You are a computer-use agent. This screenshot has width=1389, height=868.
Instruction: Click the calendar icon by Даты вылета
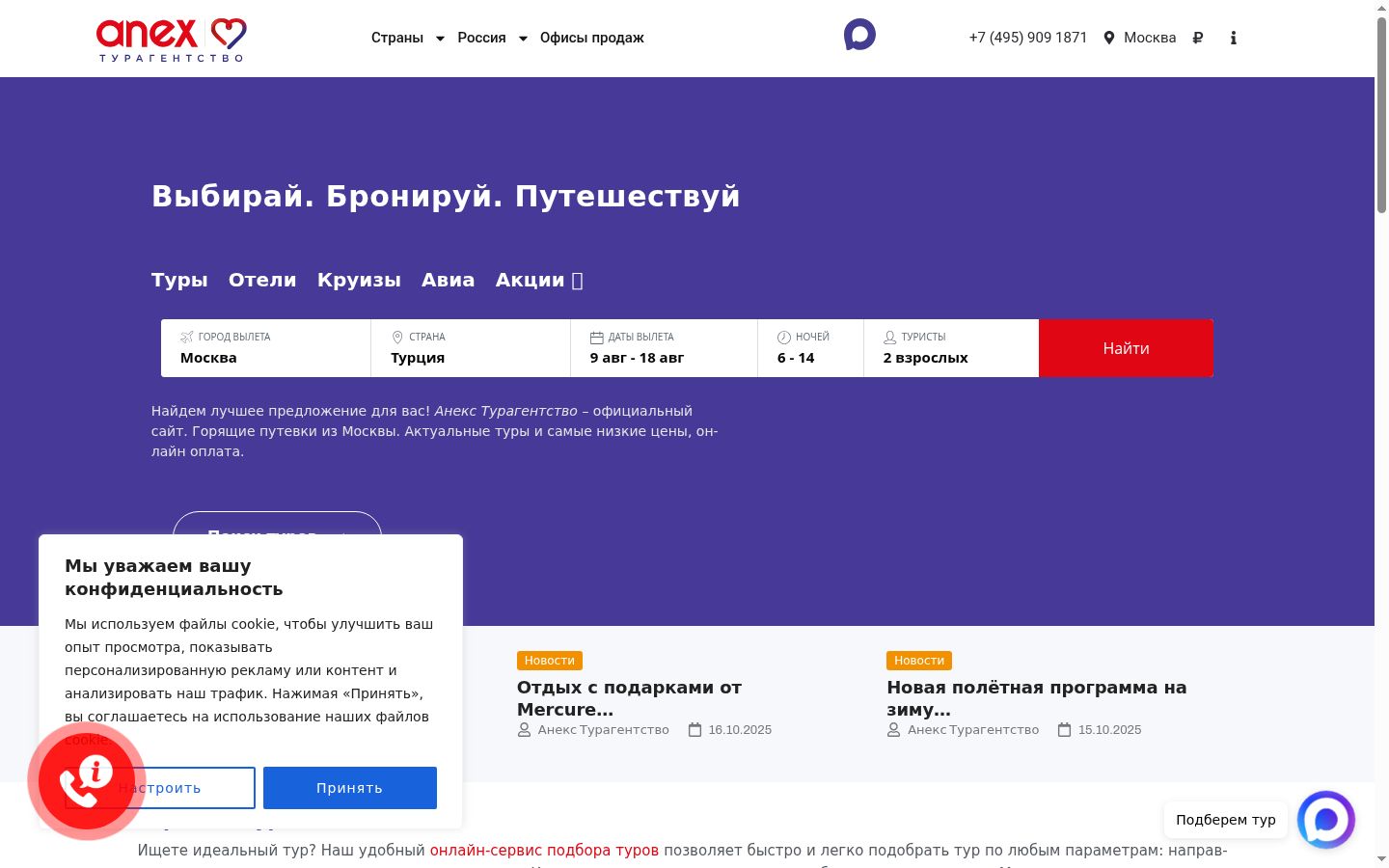pyautogui.click(x=596, y=338)
